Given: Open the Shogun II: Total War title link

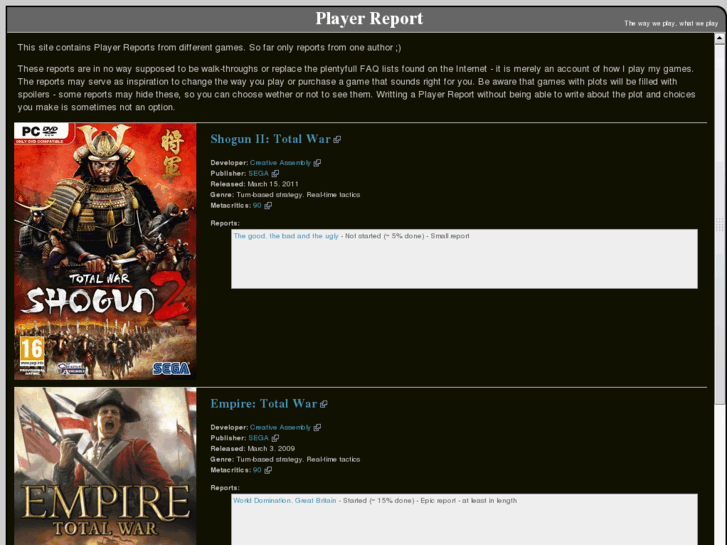Looking at the screenshot, I should pos(270,139).
